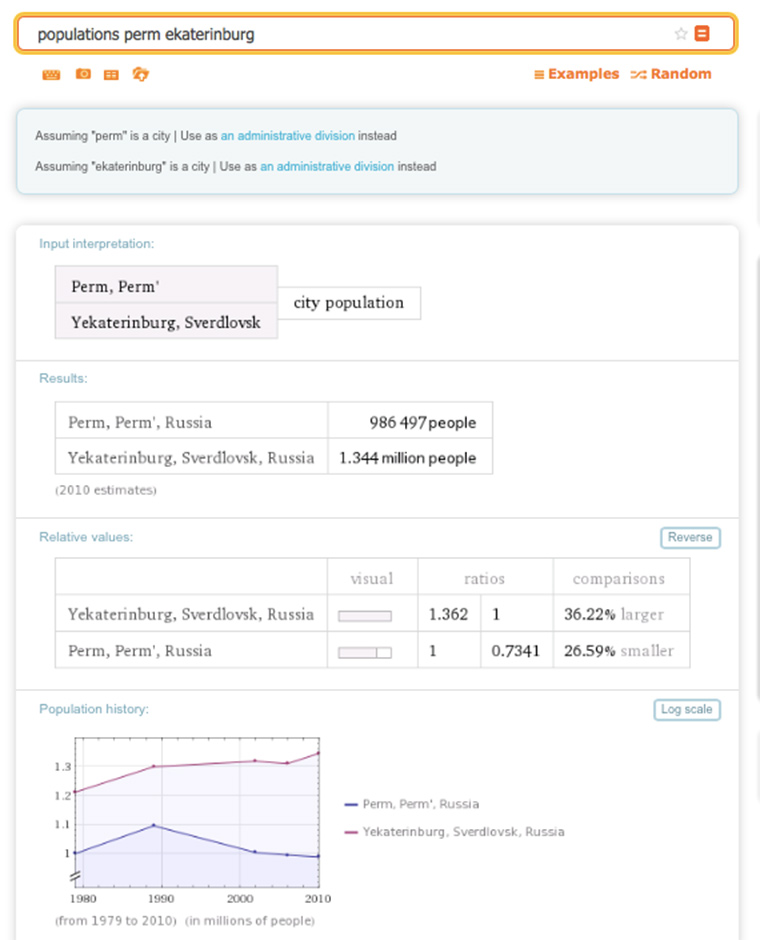
Task: Open the extended keyboard icon
Action: (x=51, y=74)
